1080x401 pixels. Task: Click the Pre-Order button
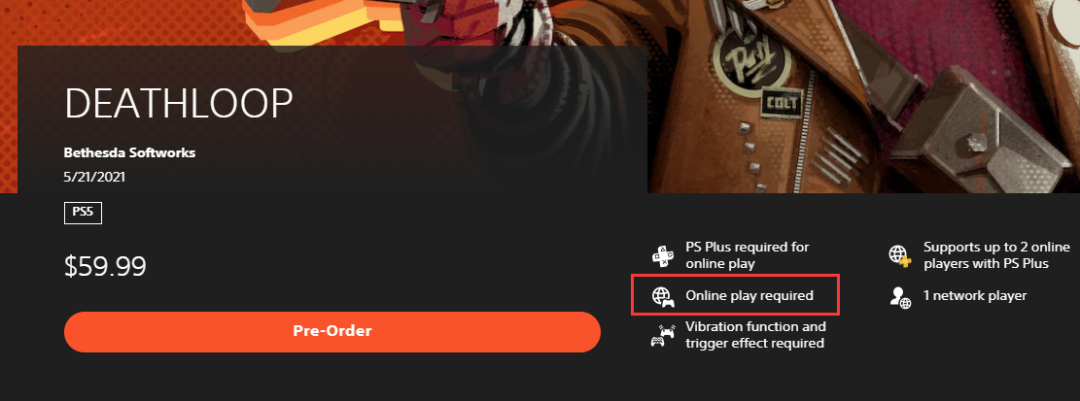click(x=332, y=331)
